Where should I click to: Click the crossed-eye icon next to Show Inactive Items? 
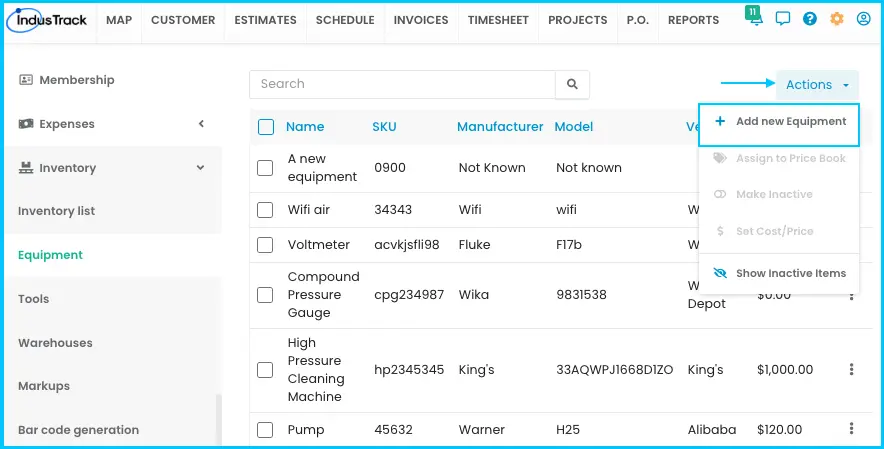720,273
